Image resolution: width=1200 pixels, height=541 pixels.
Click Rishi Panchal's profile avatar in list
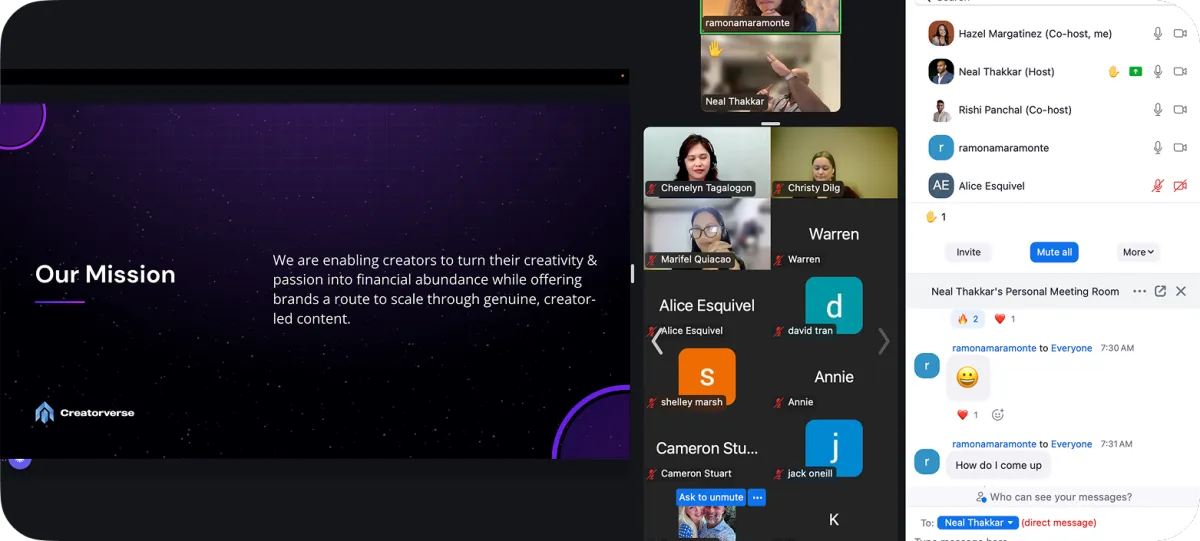pyautogui.click(x=941, y=110)
